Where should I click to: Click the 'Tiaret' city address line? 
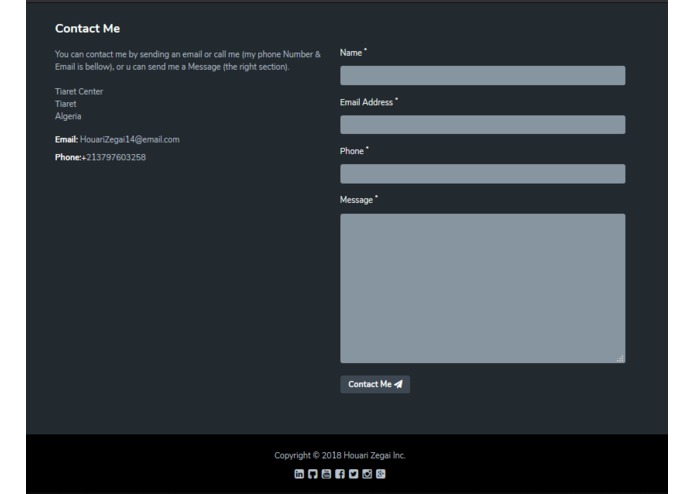click(x=66, y=104)
